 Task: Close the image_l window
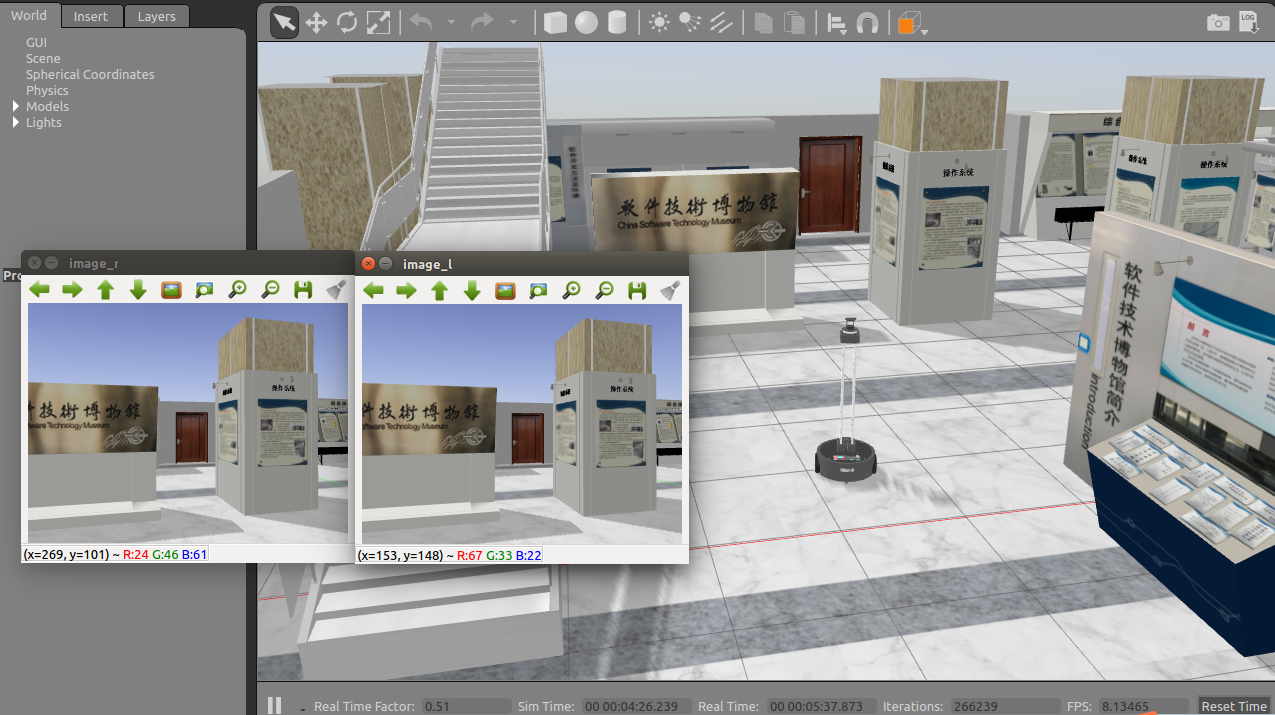click(x=368, y=263)
